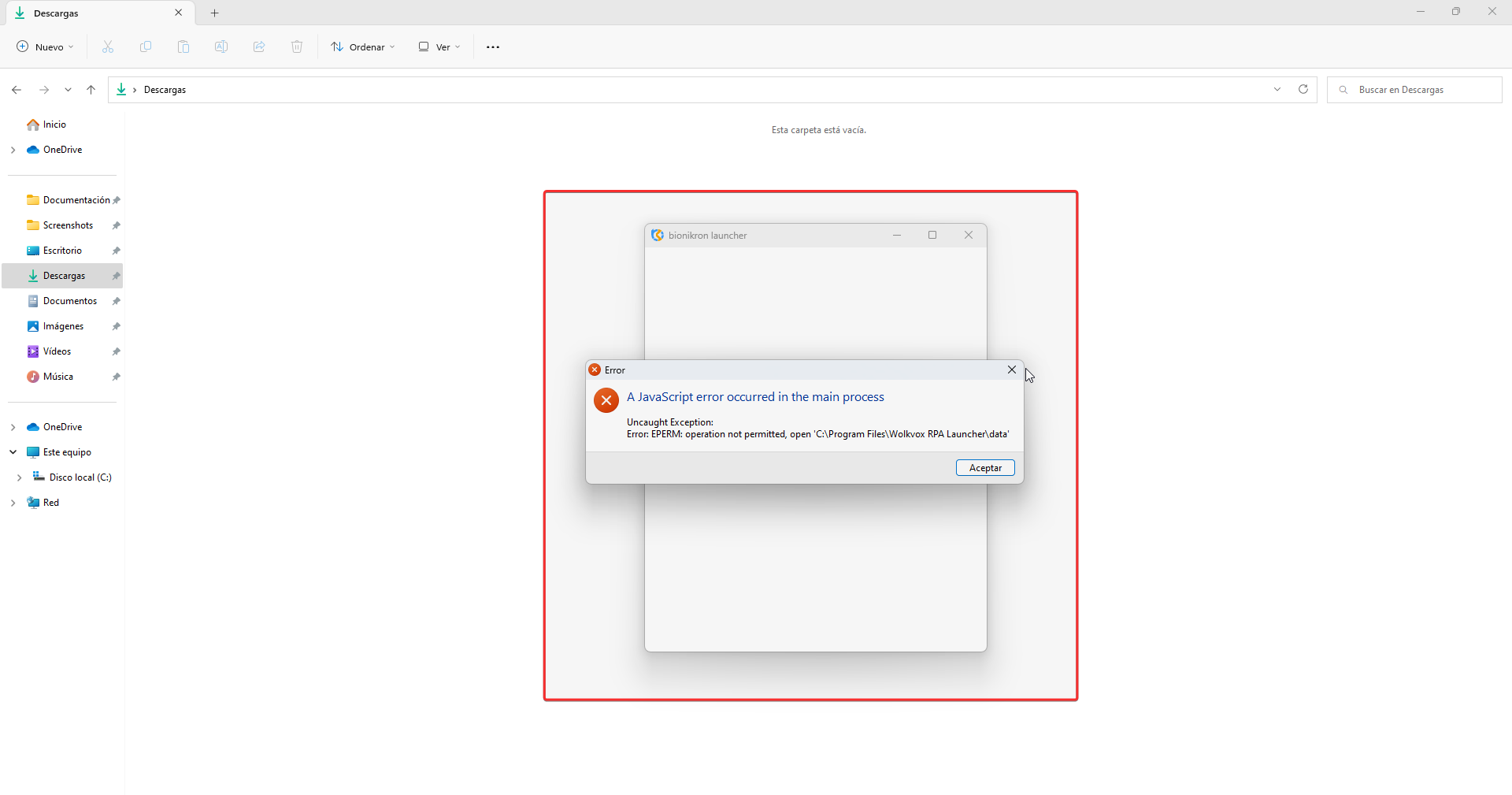Select Descargas in the sidebar
1512x795 pixels.
click(x=64, y=276)
